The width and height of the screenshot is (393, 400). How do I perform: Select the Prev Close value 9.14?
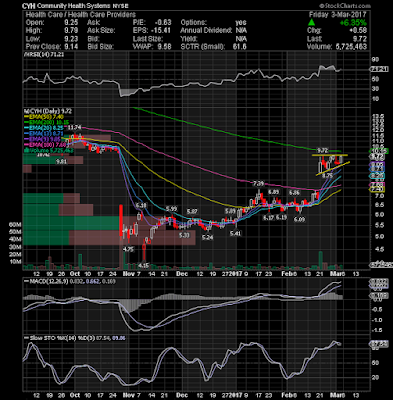point(71,46)
